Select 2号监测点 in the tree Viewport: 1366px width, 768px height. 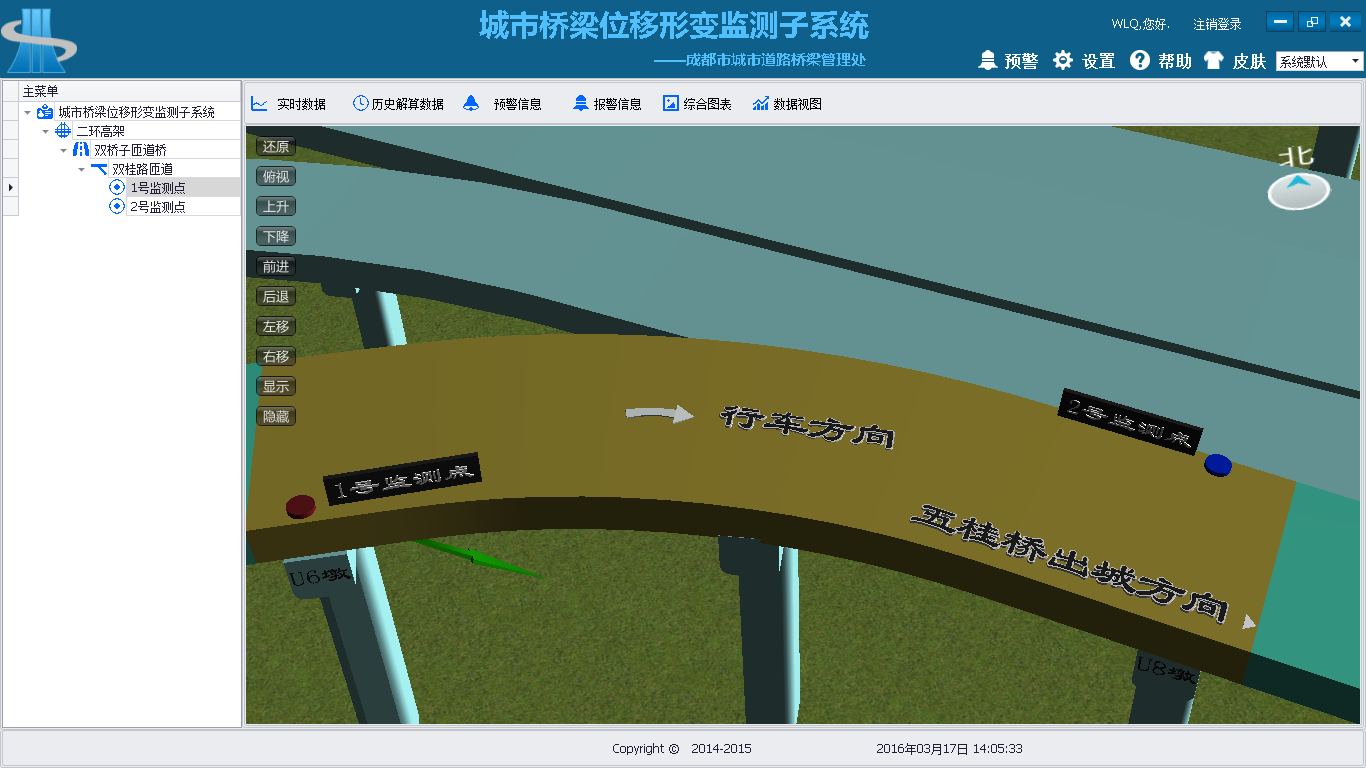158,207
